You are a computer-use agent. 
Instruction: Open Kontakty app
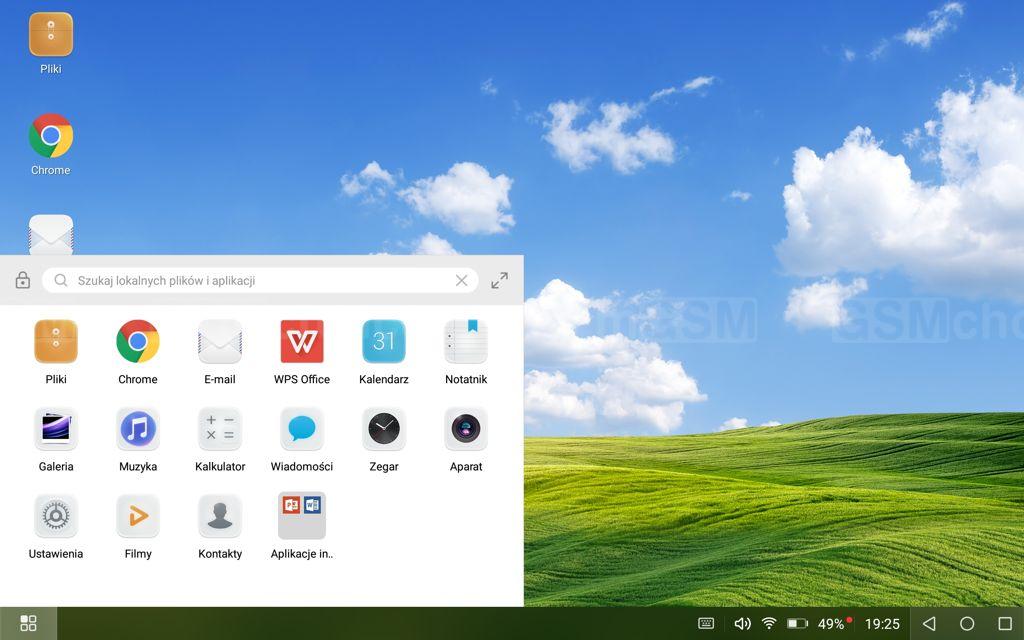(220, 516)
